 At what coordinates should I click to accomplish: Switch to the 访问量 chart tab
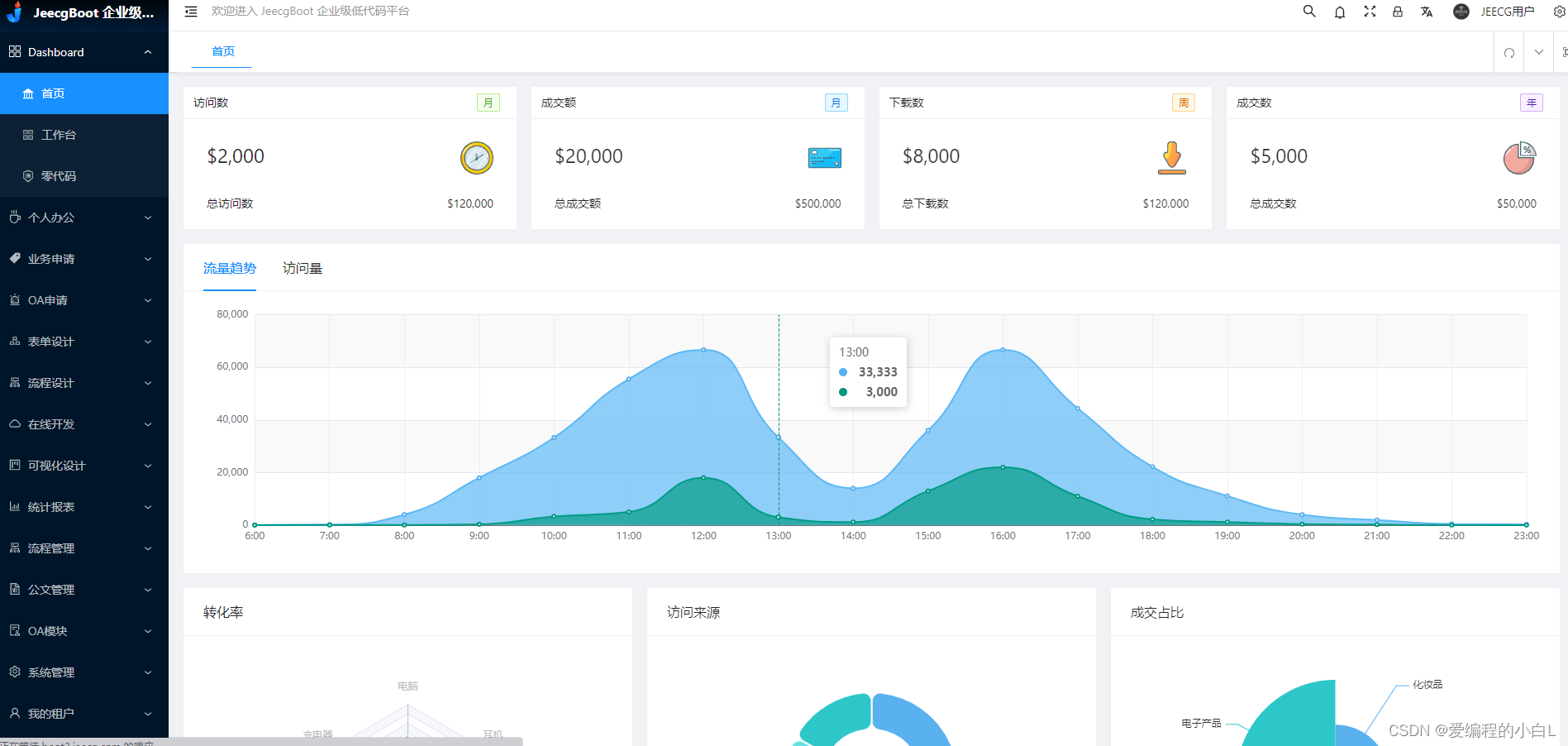[x=303, y=269]
